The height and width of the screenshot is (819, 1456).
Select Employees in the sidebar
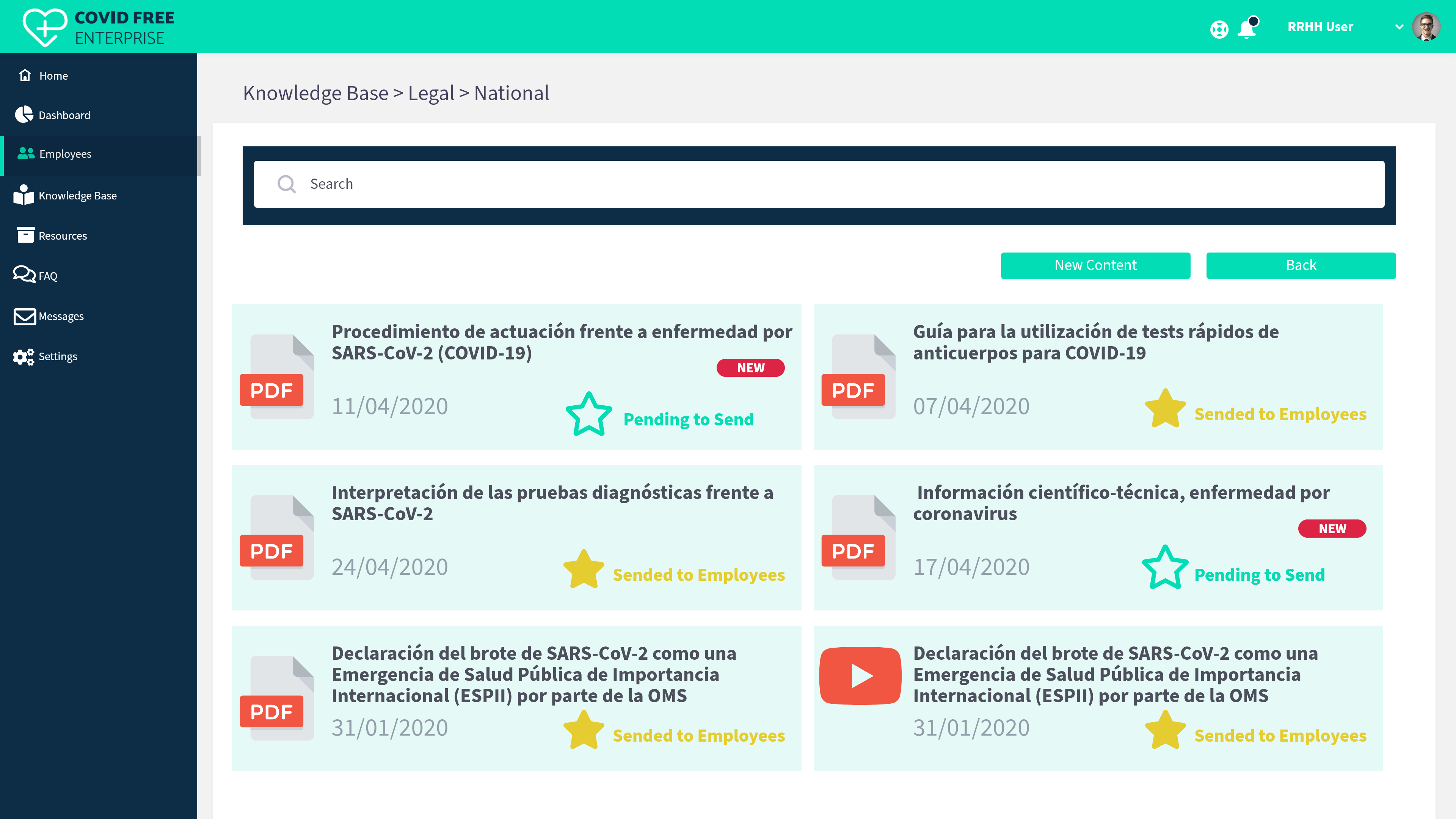65,154
